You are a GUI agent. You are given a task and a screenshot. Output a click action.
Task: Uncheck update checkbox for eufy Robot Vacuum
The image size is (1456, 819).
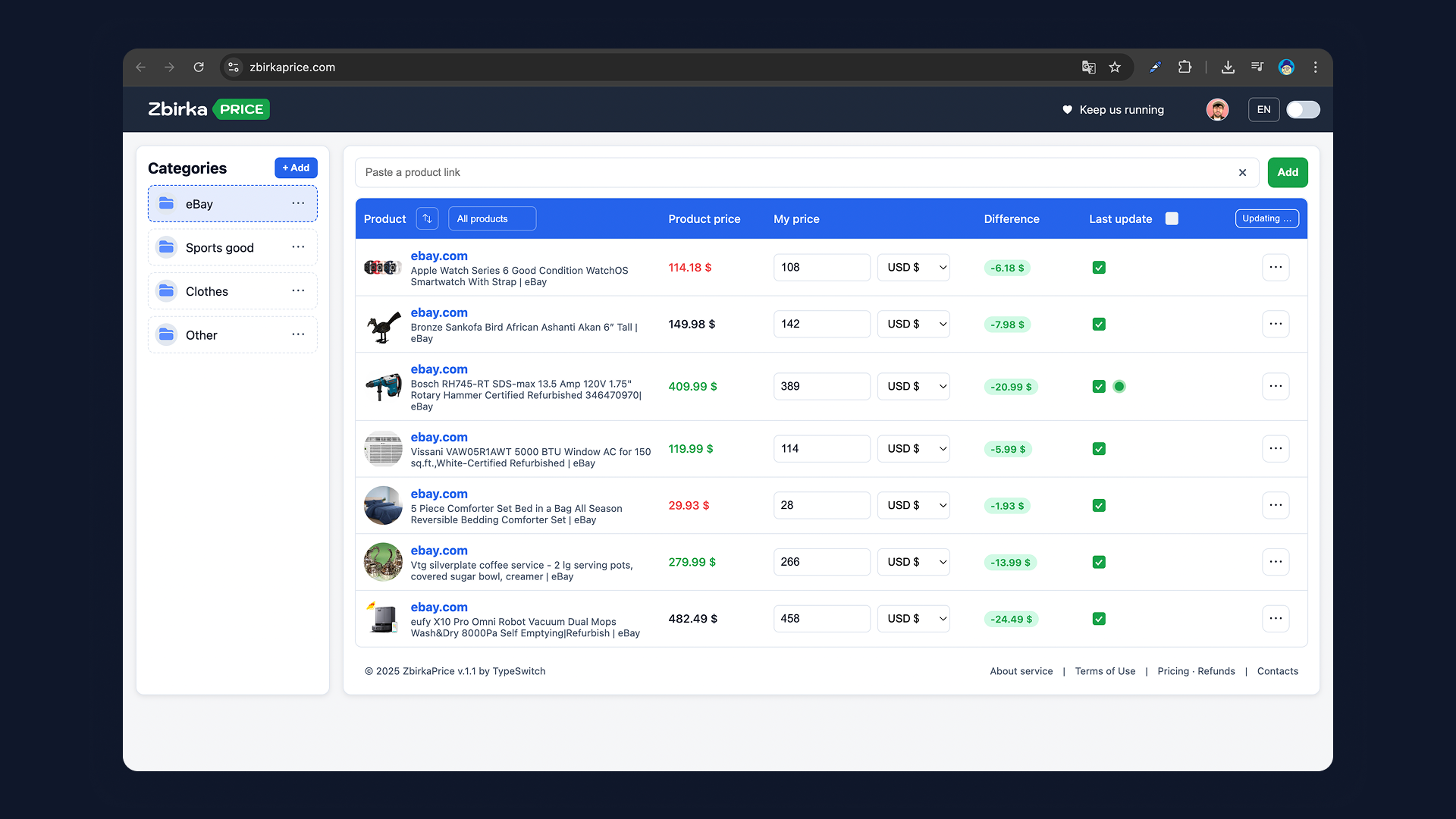[1099, 619]
